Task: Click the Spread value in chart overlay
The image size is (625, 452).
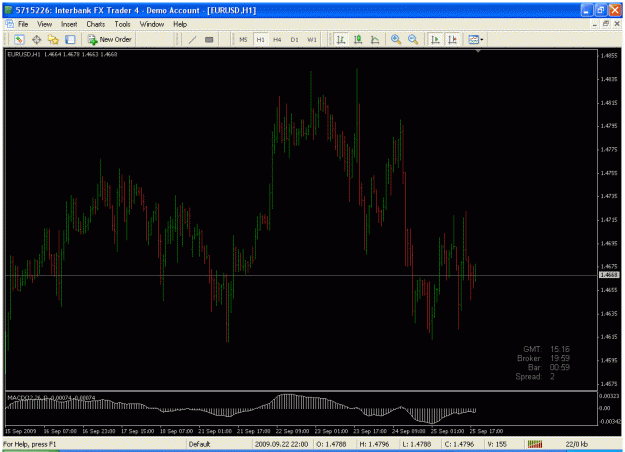Action: click(552, 376)
